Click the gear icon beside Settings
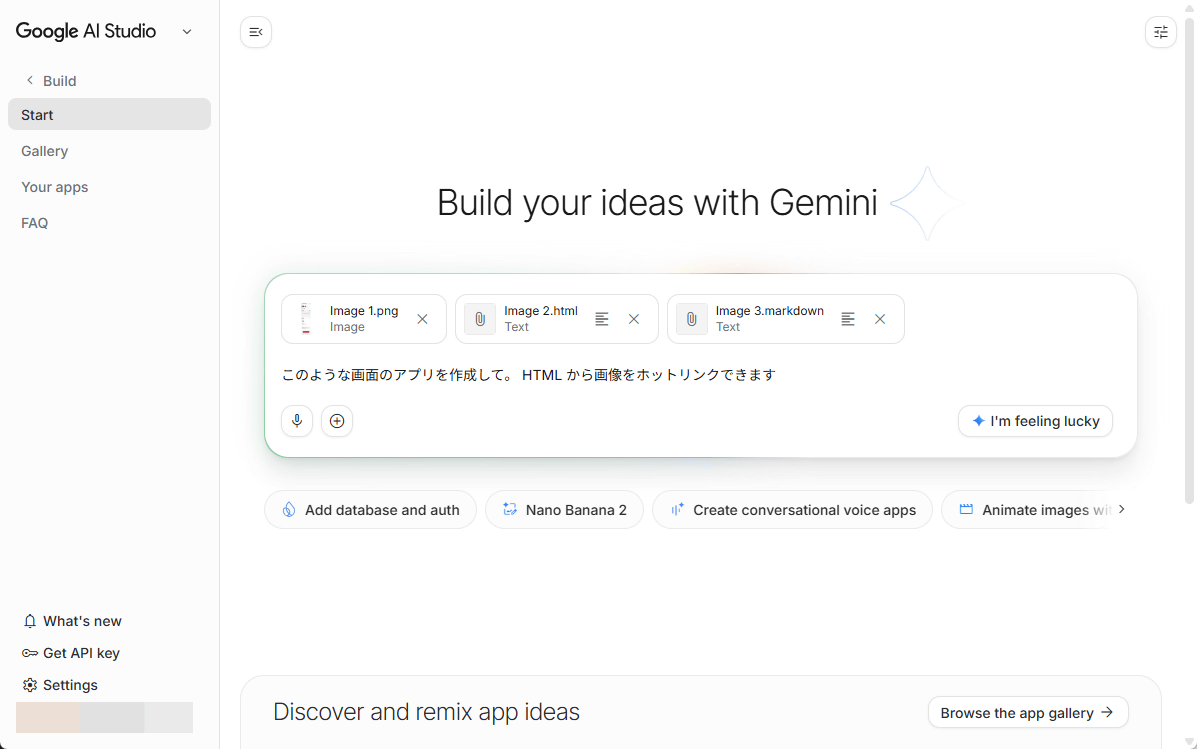 coord(30,685)
